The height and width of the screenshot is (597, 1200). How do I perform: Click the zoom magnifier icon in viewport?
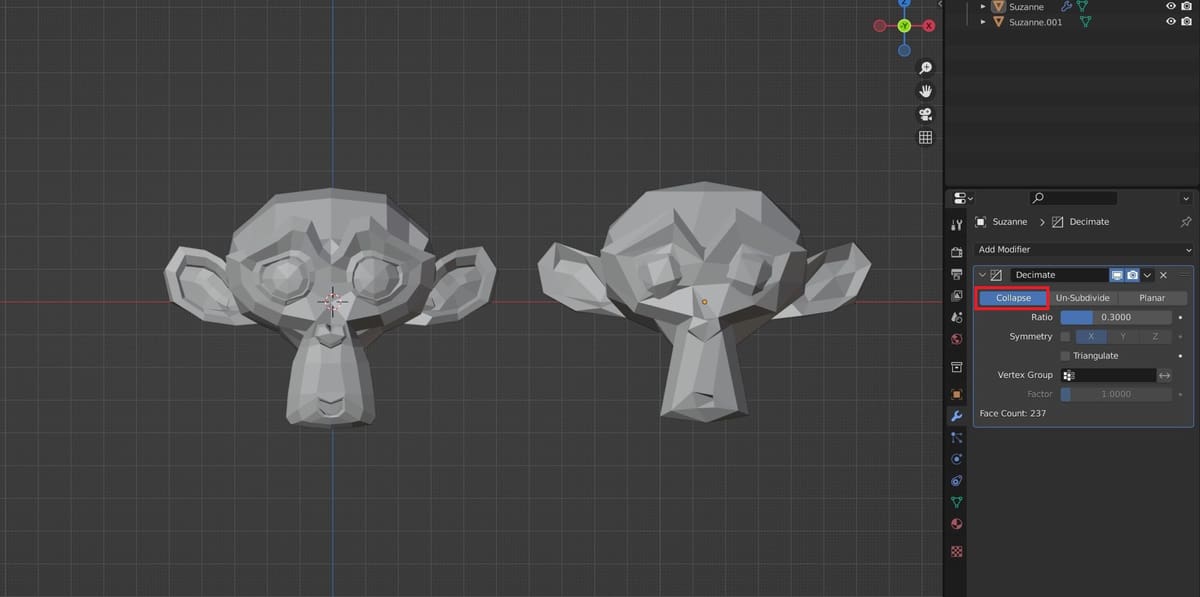click(x=925, y=68)
